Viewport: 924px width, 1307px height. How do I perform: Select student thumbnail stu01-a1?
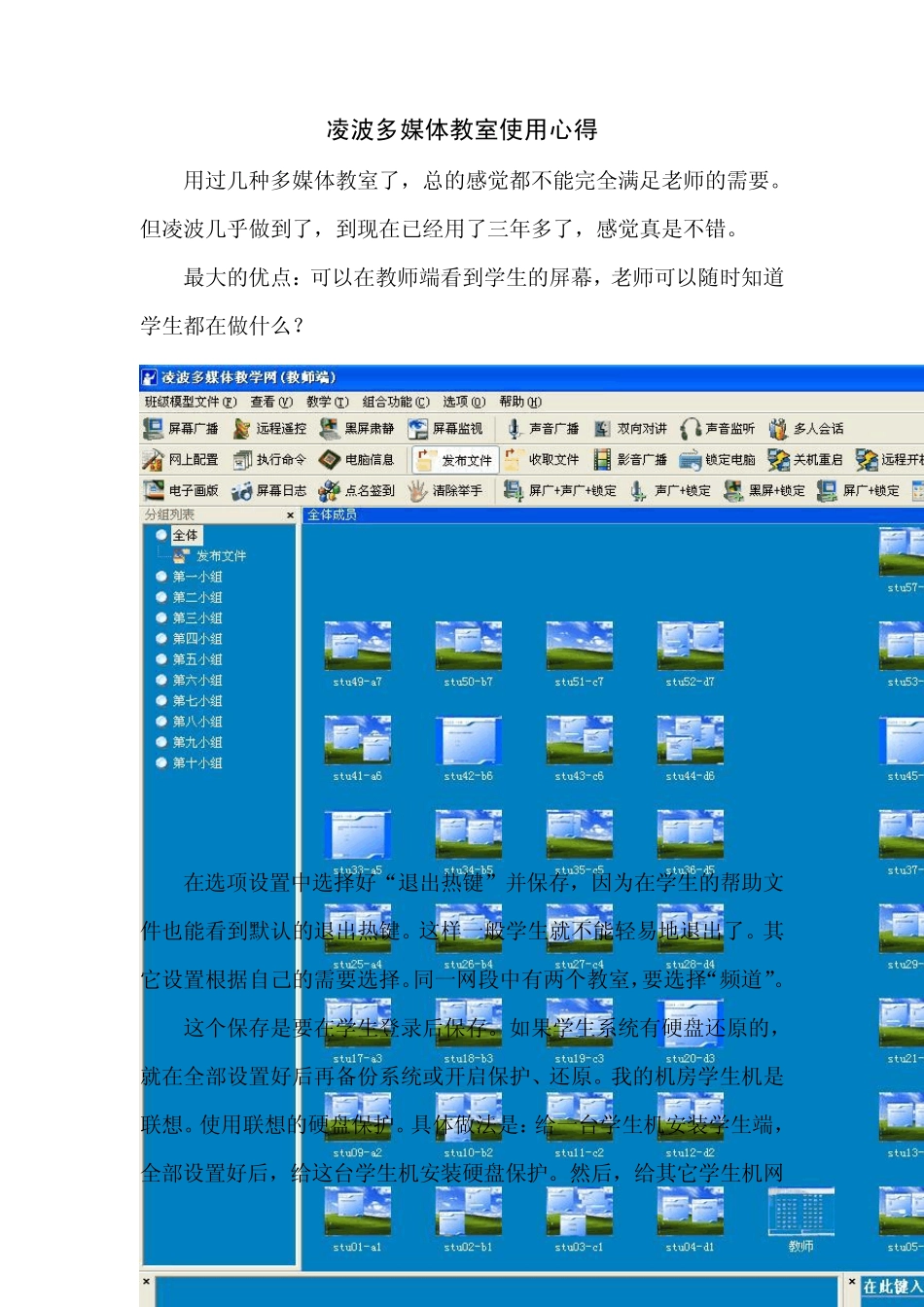pyautogui.click(x=358, y=1219)
